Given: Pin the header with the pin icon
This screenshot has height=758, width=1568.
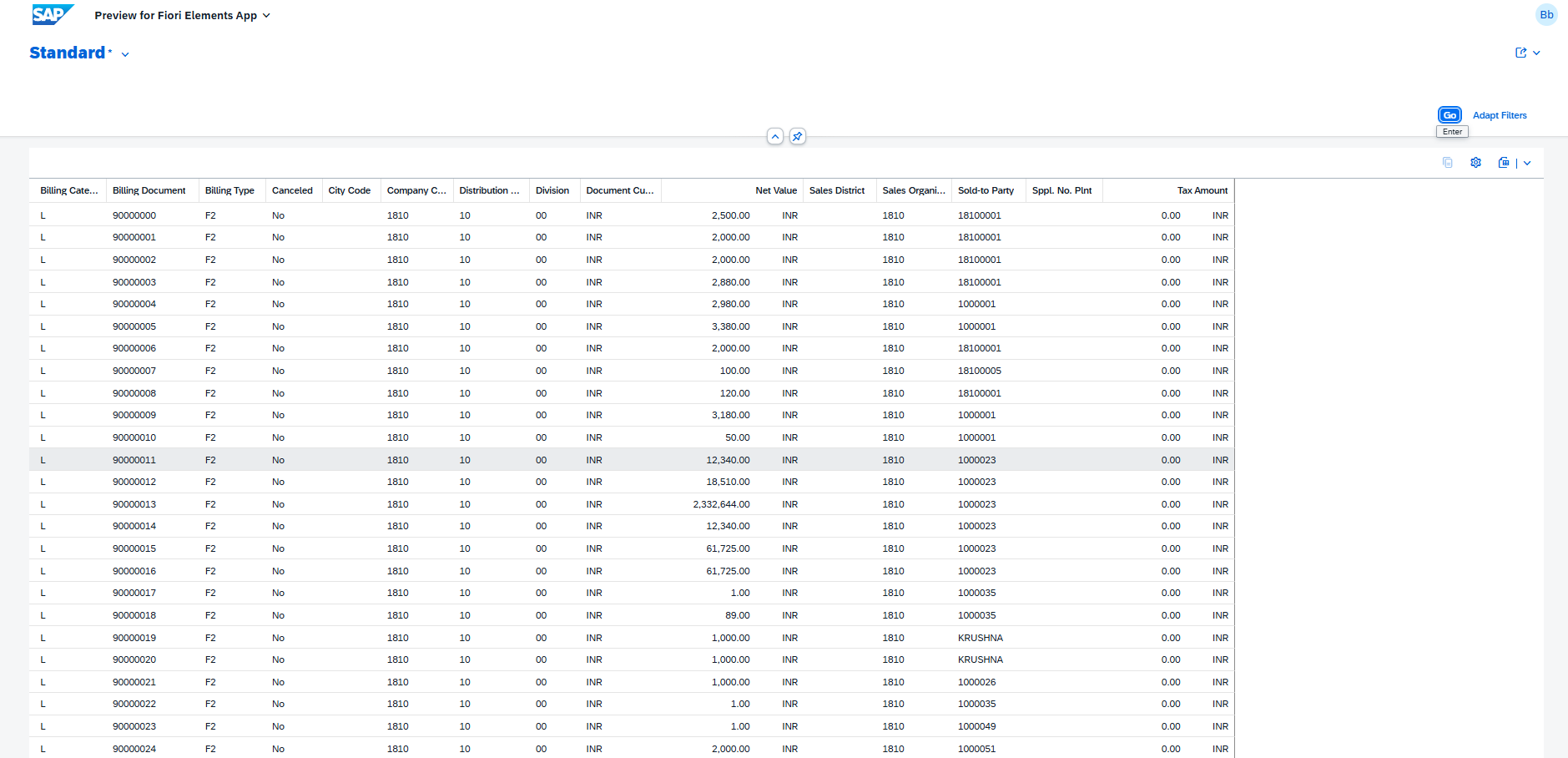Looking at the screenshot, I should [x=797, y=136].
